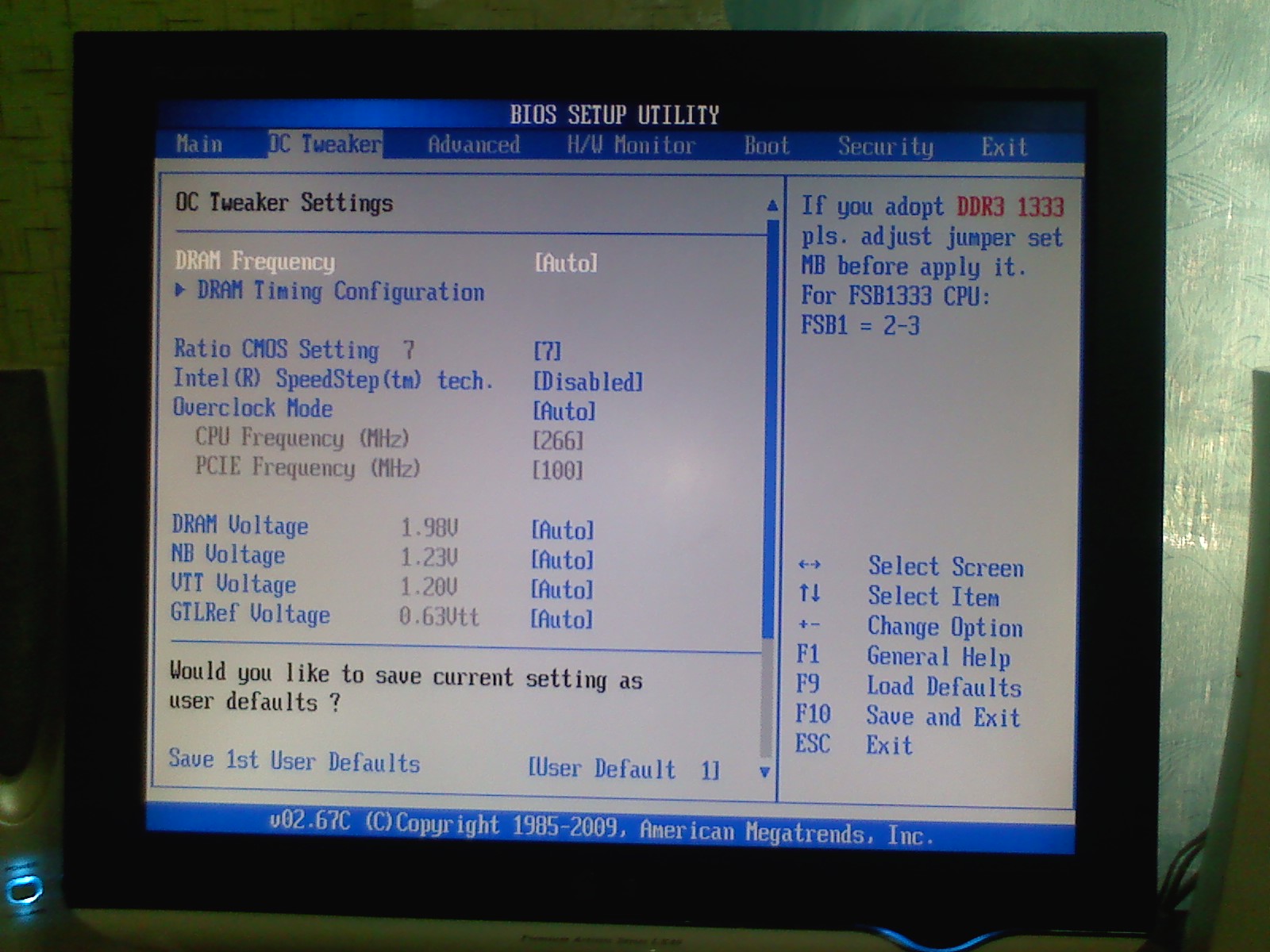Click the CPU Frequency (MHz) label

(x=302, y=438)
